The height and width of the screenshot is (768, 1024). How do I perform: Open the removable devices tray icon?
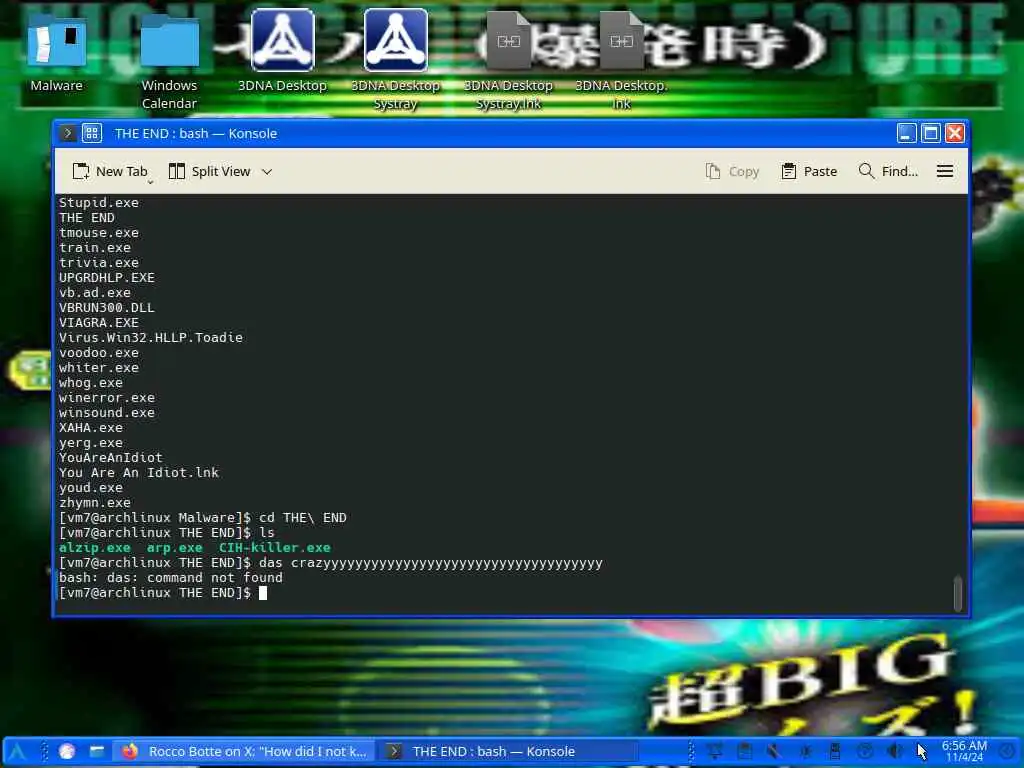(835, 752)
